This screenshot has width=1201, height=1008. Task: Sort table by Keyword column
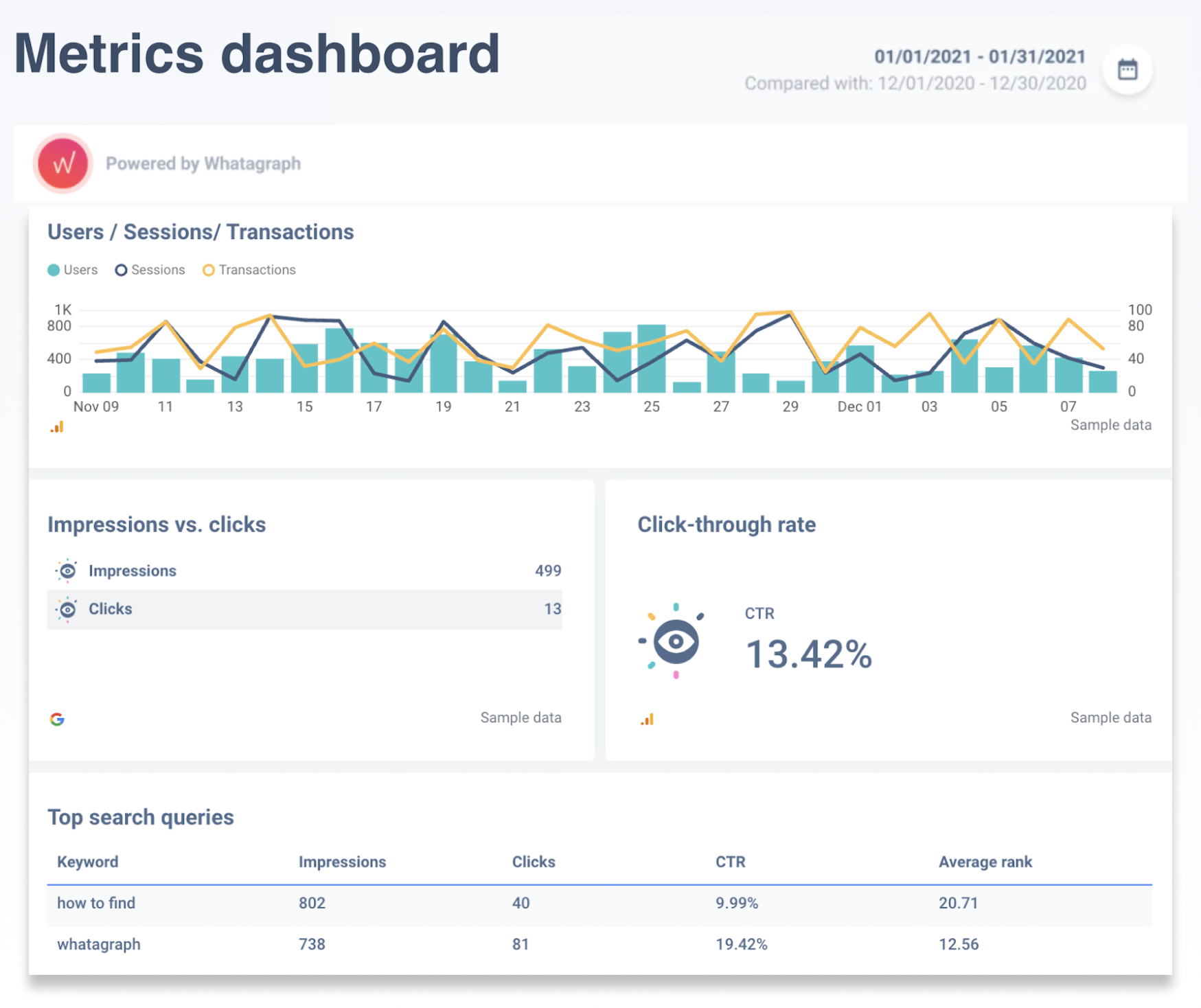point(88,862)
